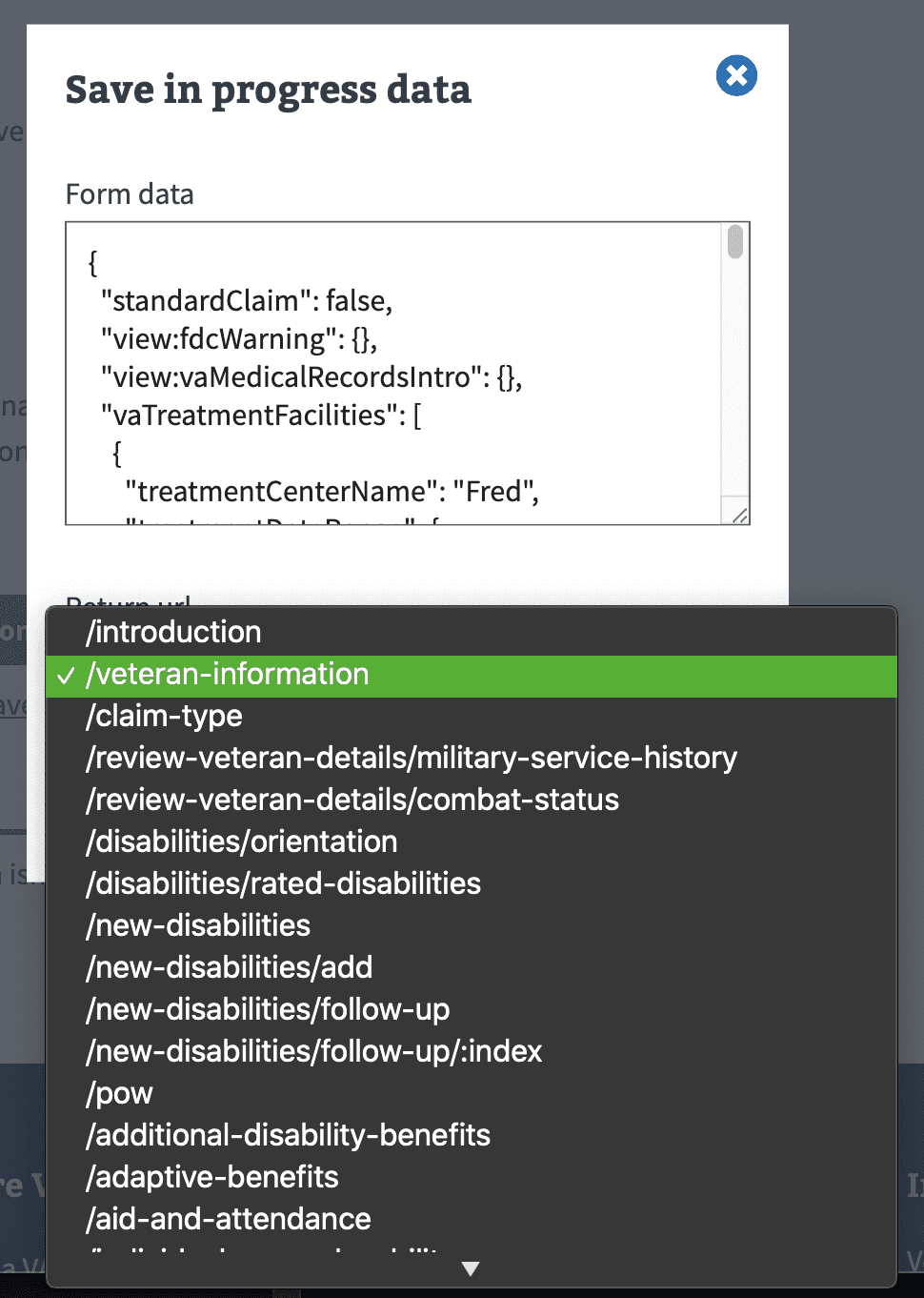The width and height of the screenshot is (924, 1298).
Task: Select the /adaptive-benefits option
Action: click(211, 1178)
